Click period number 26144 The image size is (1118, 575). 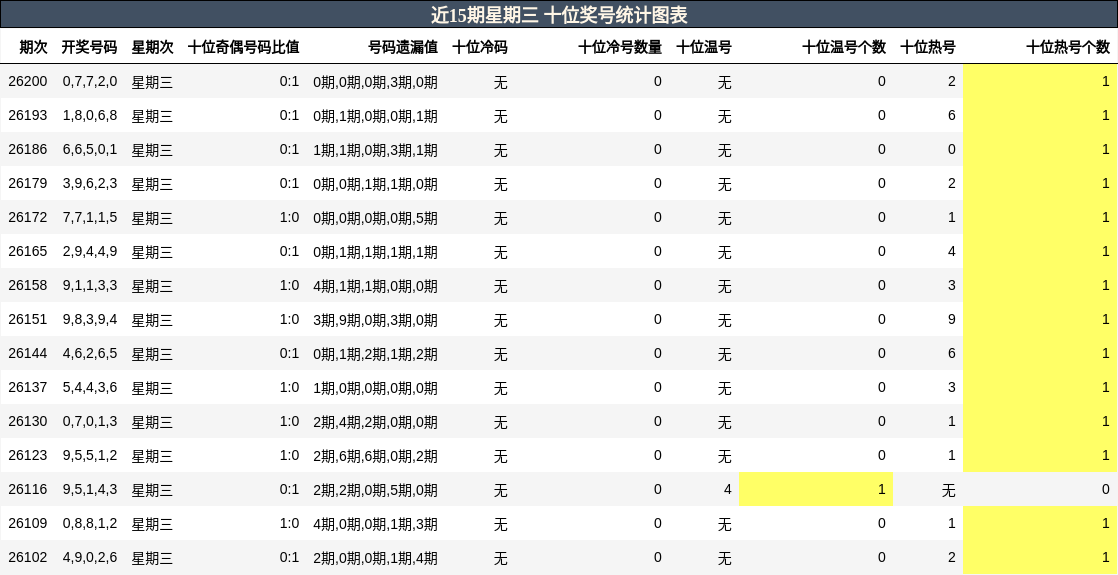(x=28, y=353)
